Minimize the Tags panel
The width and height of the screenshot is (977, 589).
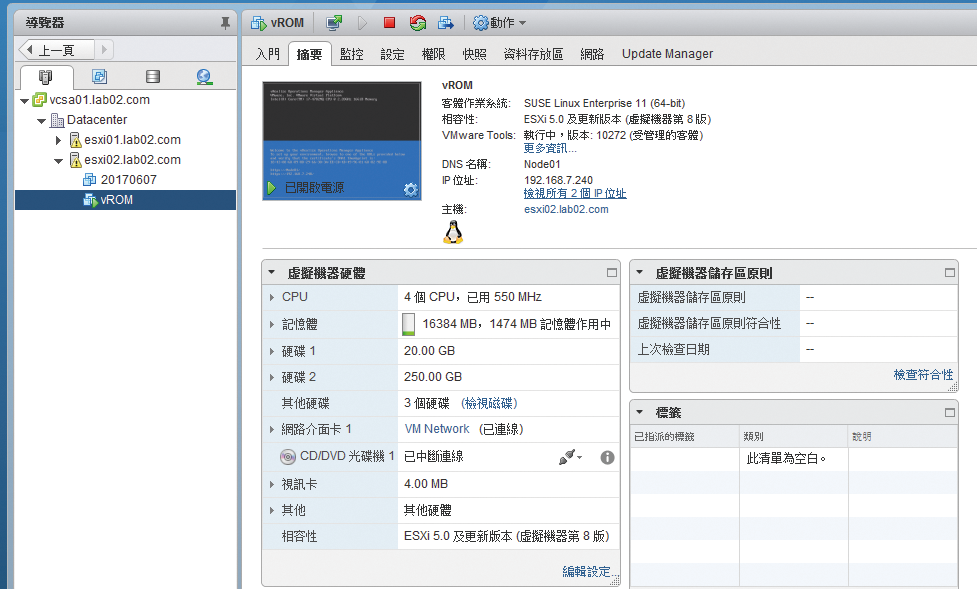[950, 413]
